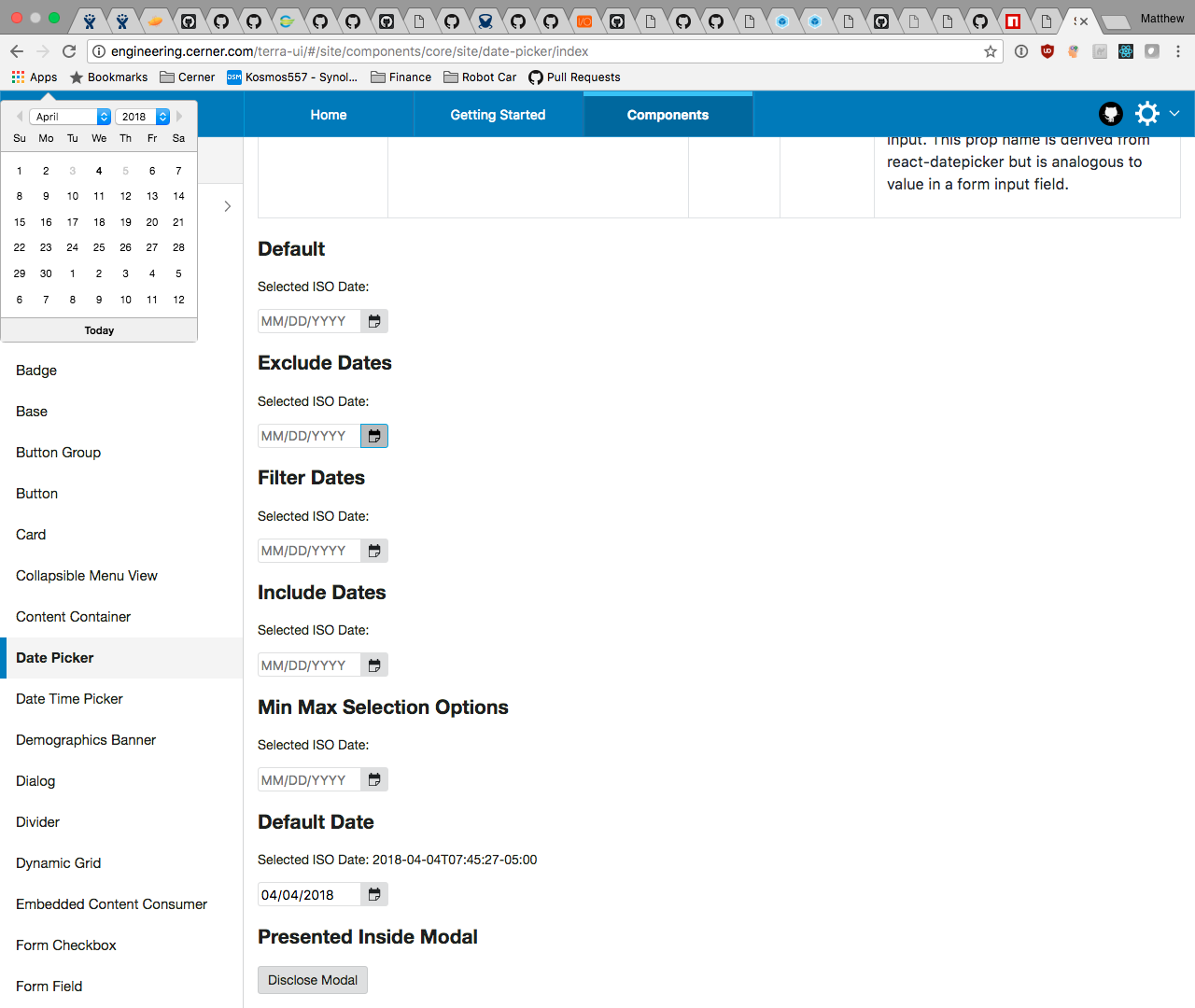Open the calendar icon under Default section
This screenshot has height=1008, width=1195.
pyautogui.click(x=373, y=320)
